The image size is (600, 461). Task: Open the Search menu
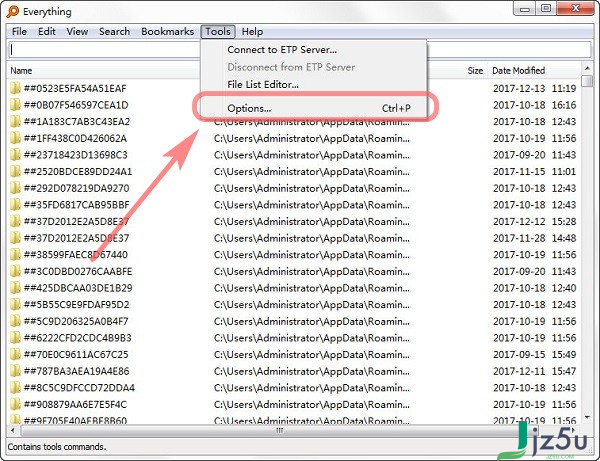(x=114, y=31)
